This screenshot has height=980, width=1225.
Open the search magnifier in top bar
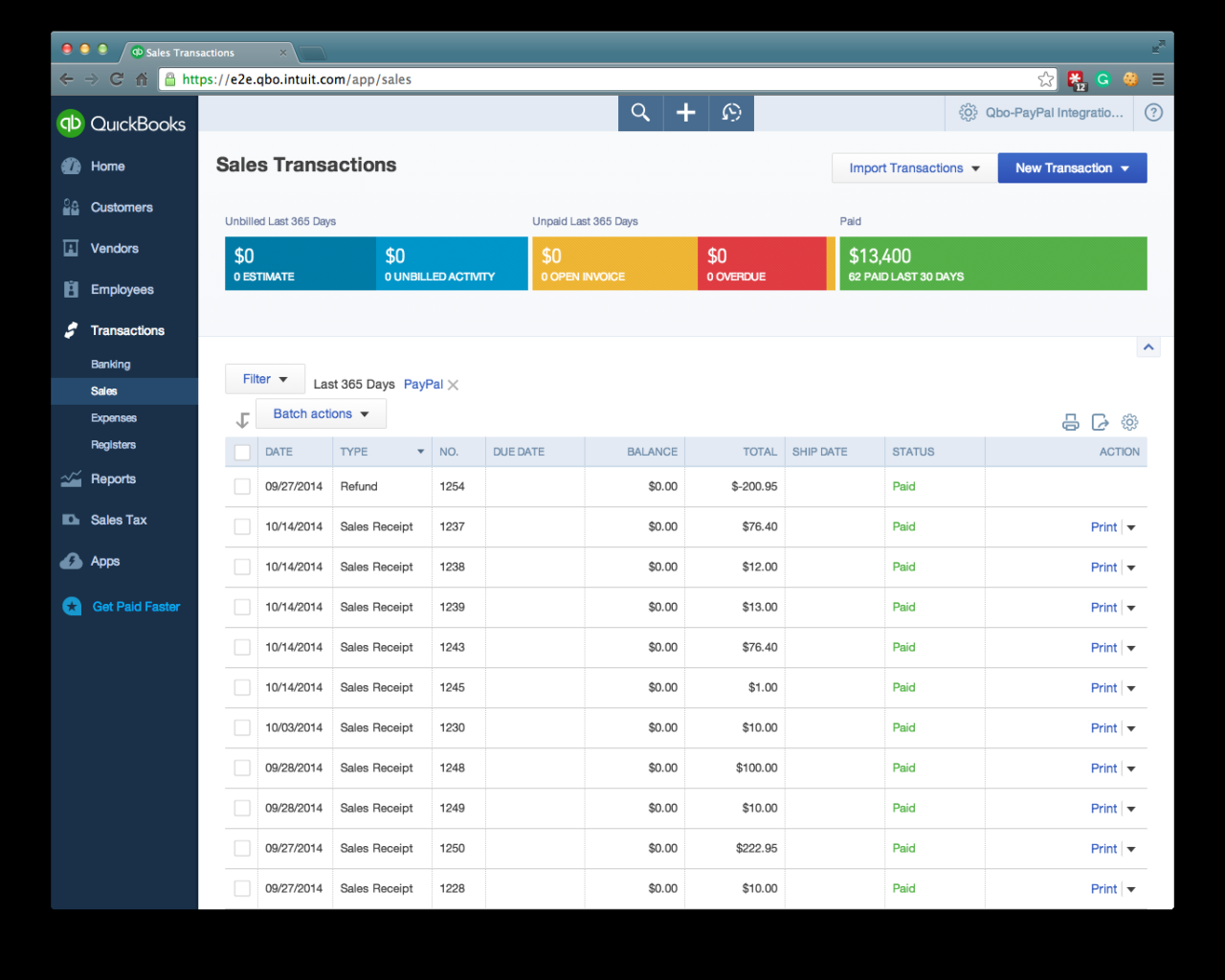coord(640,113)
